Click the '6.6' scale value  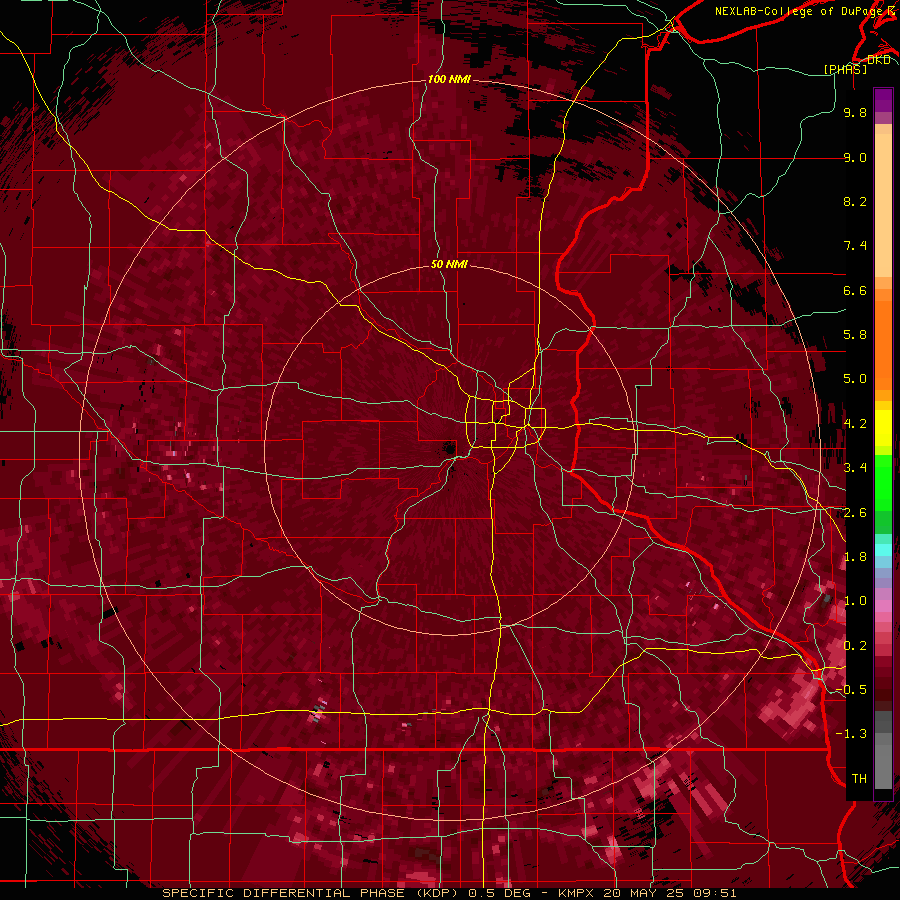click(855, 290)
